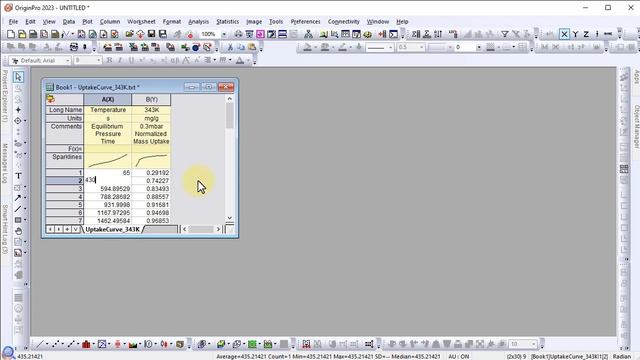Click the Radian status bar entry
The image size is (640, 360).
point(622,356)
